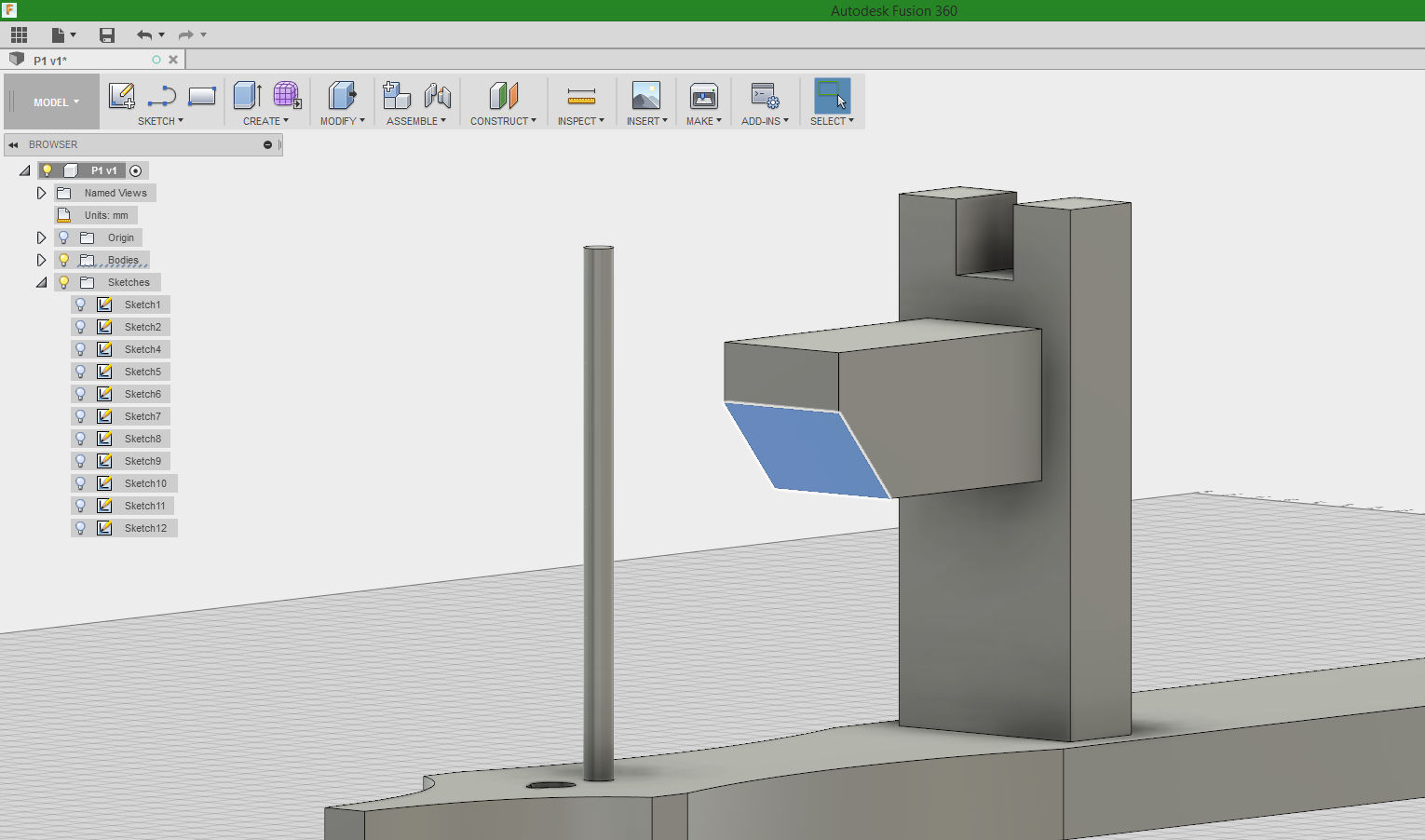Show Sketch5 using its light bulb

click(x=81, y=372)
